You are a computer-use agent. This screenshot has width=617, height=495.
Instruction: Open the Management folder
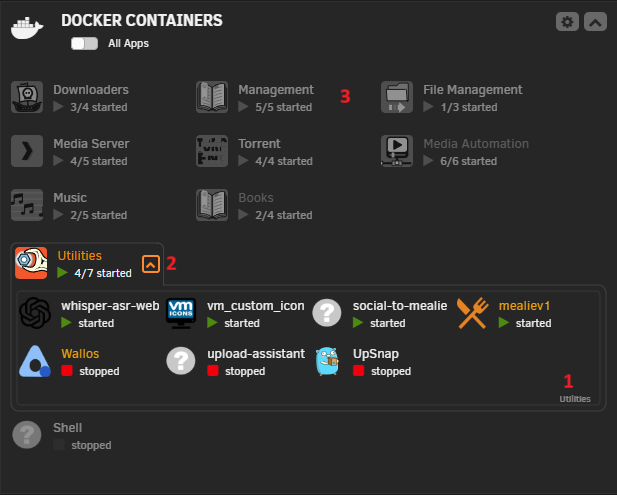[x=275, y=90]
